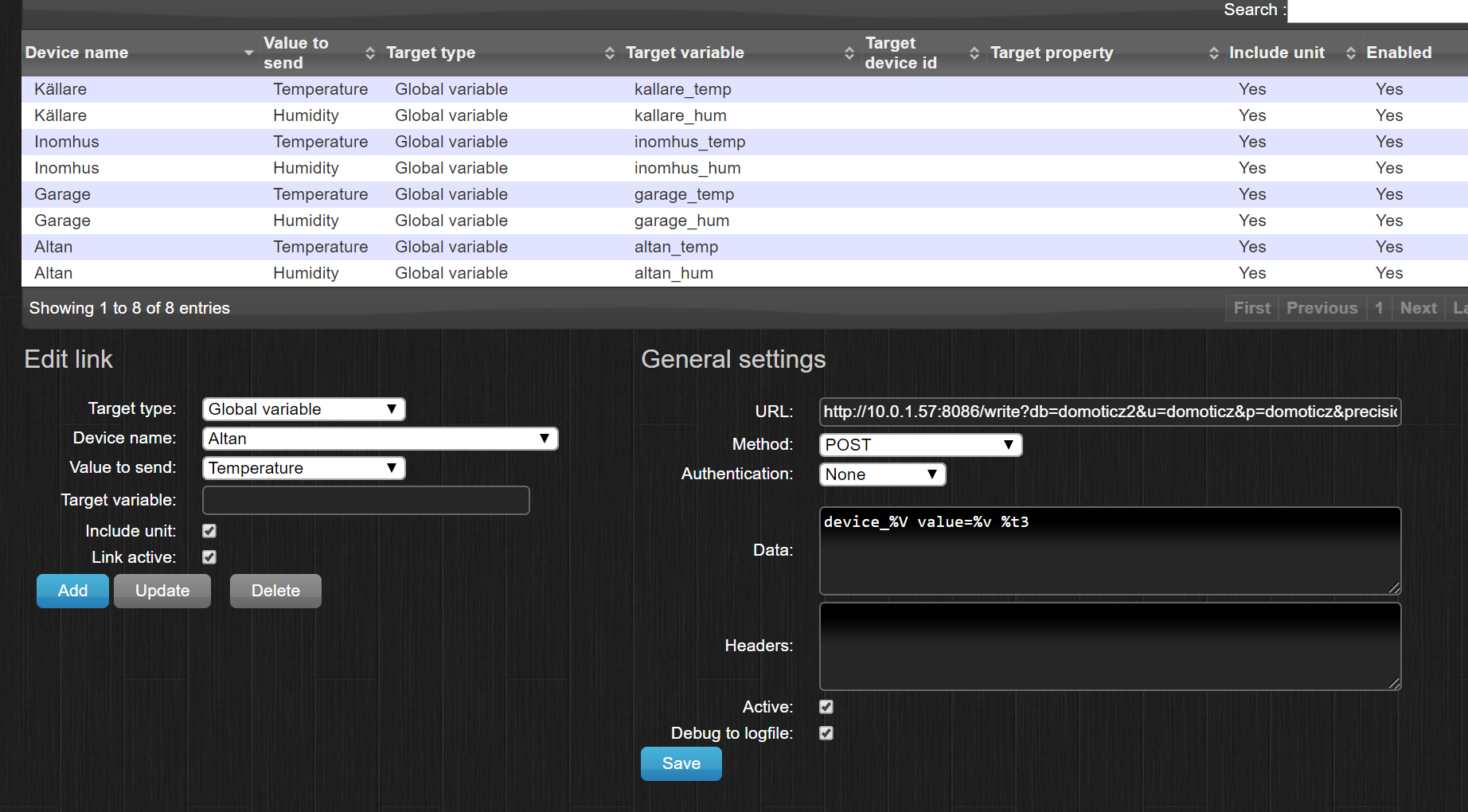This screenshot has width=1468, height=812.
Task: Click the Add button
Action: click(72, 591)
